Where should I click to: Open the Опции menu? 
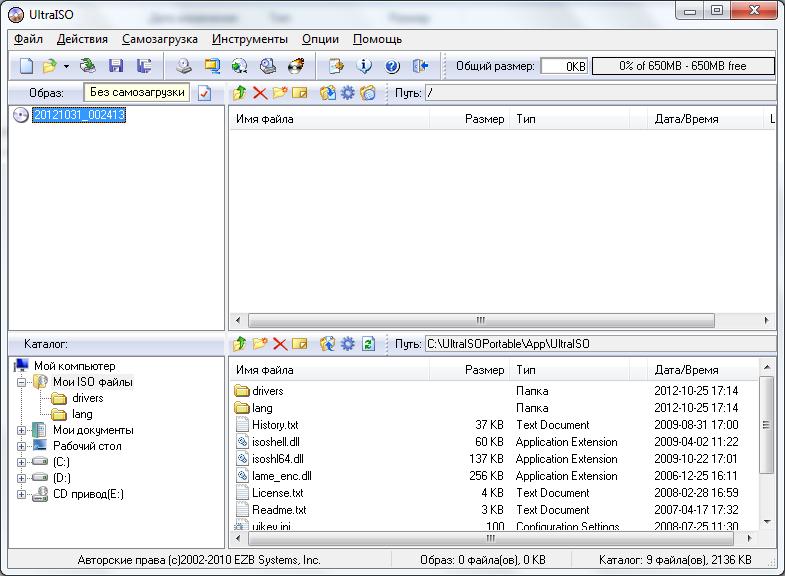tap(320, 39)
